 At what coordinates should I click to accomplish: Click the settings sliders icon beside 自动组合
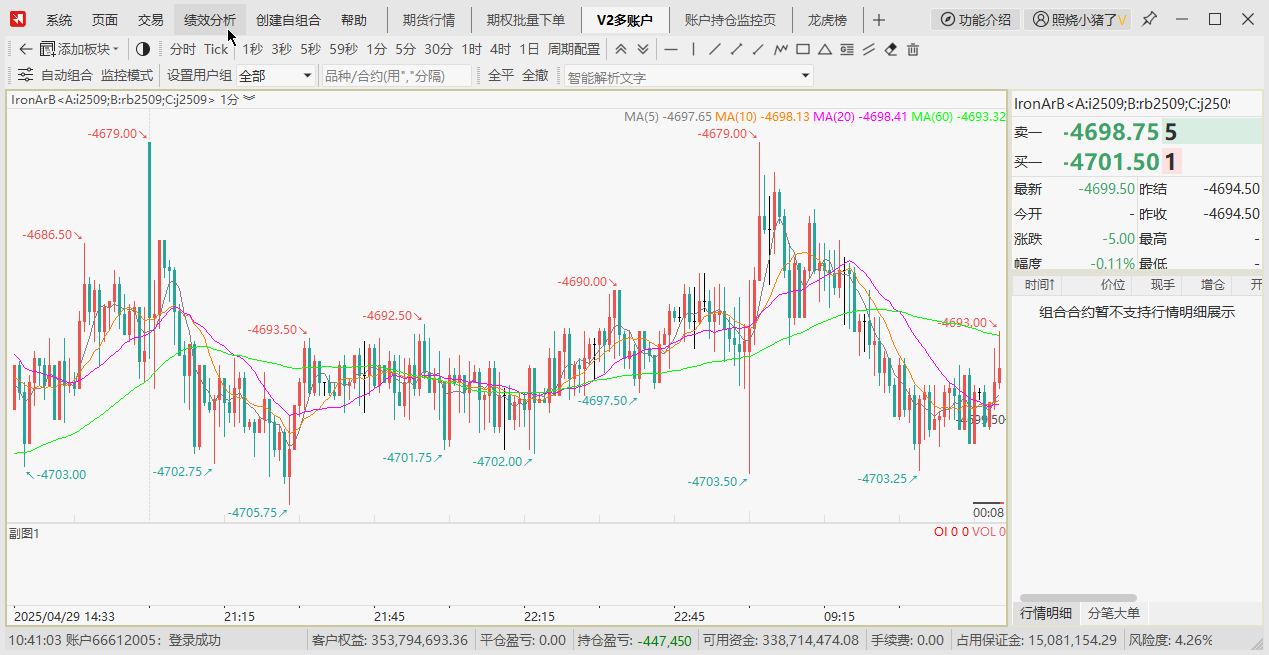click(25, 75)
